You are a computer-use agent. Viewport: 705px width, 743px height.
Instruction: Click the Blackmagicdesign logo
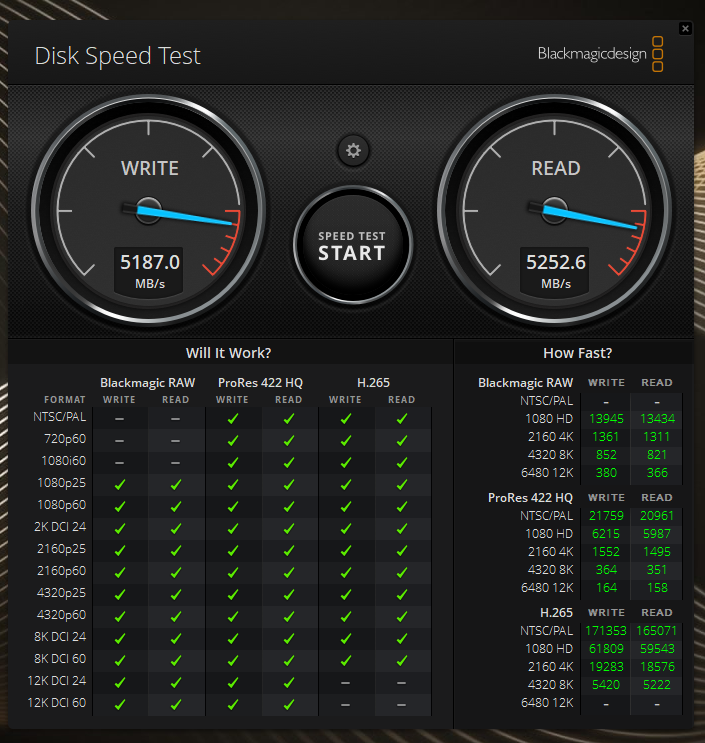point(600,54)
